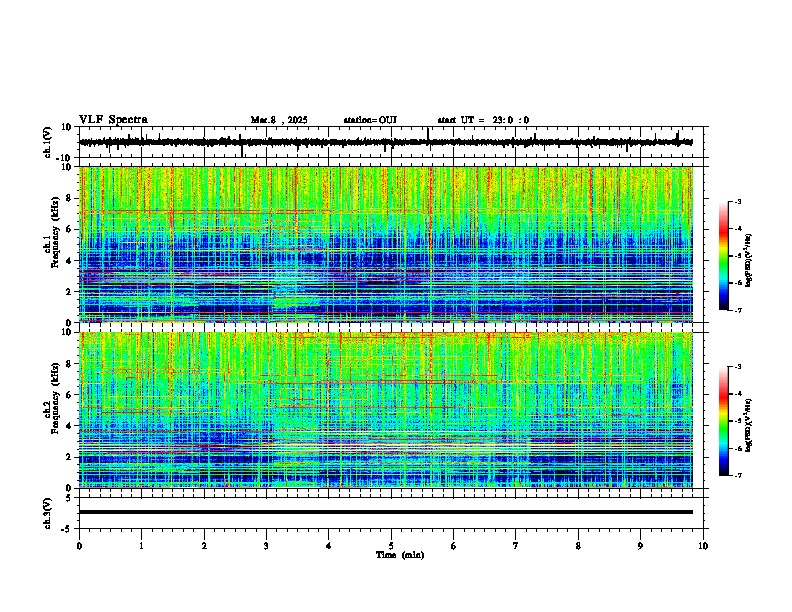Viewport: 792px width, 612px height.
Task: Click the "-7" label on ch.1 color bar
Action: pyautogui.click(x=738, y=310)
